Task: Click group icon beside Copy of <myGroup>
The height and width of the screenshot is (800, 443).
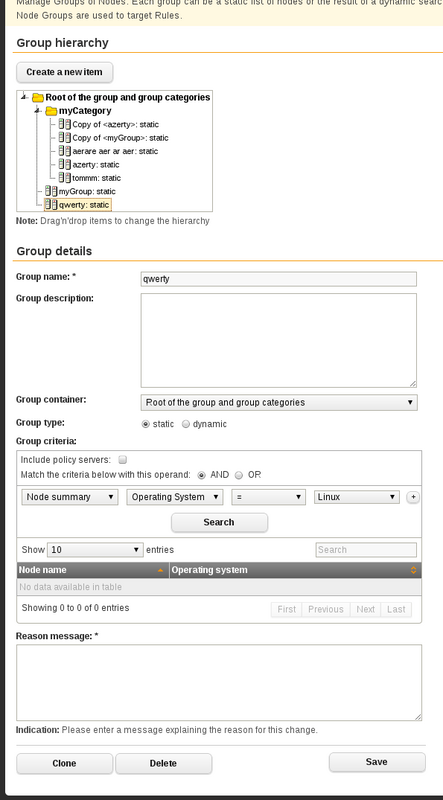Action: 65,138
